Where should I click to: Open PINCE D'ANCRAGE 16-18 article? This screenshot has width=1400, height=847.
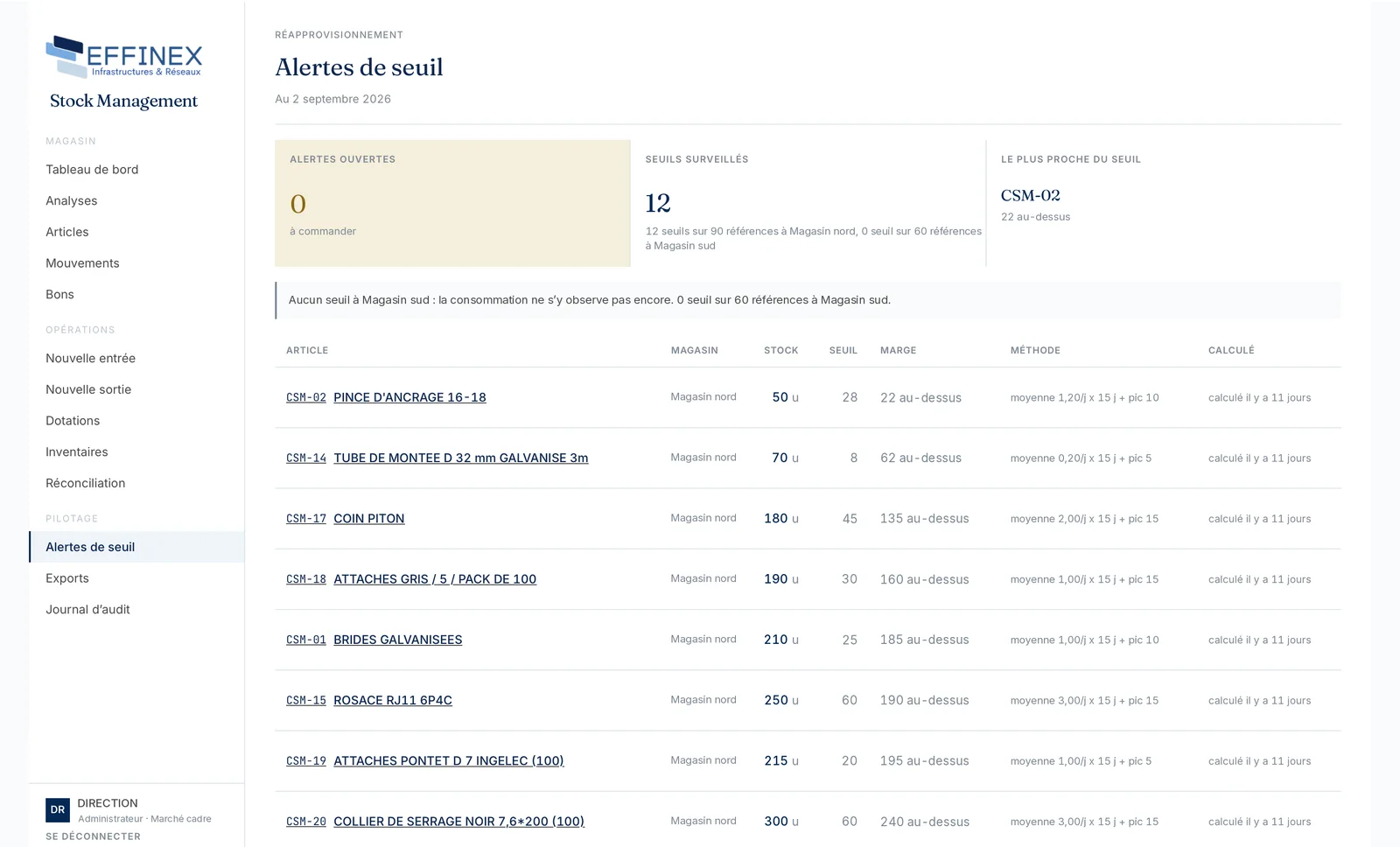coord(409,397)
